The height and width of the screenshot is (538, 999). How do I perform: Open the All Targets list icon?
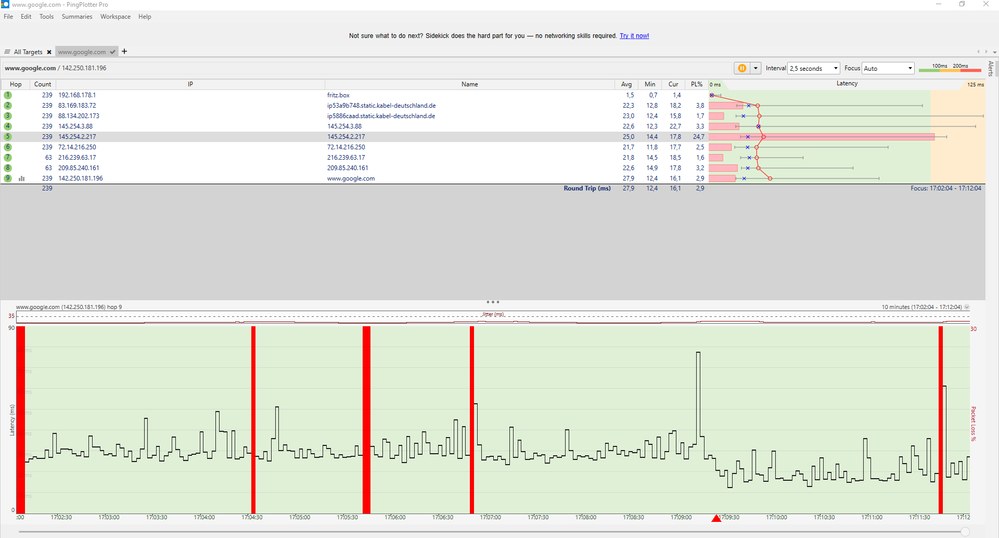8,51
